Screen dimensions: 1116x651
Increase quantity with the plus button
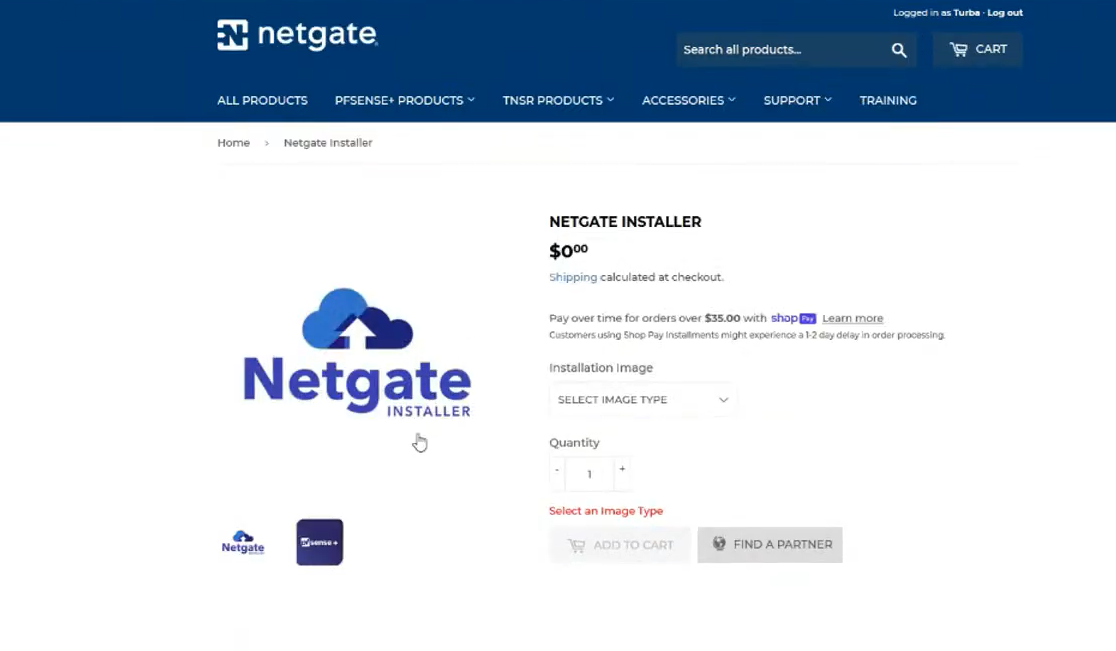tap(622, 469)
